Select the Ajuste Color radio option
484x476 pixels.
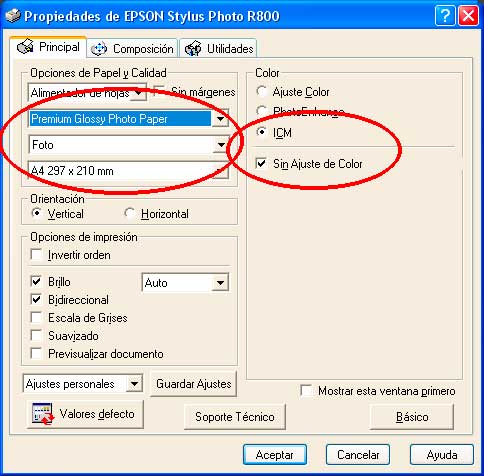coord(262,91)
